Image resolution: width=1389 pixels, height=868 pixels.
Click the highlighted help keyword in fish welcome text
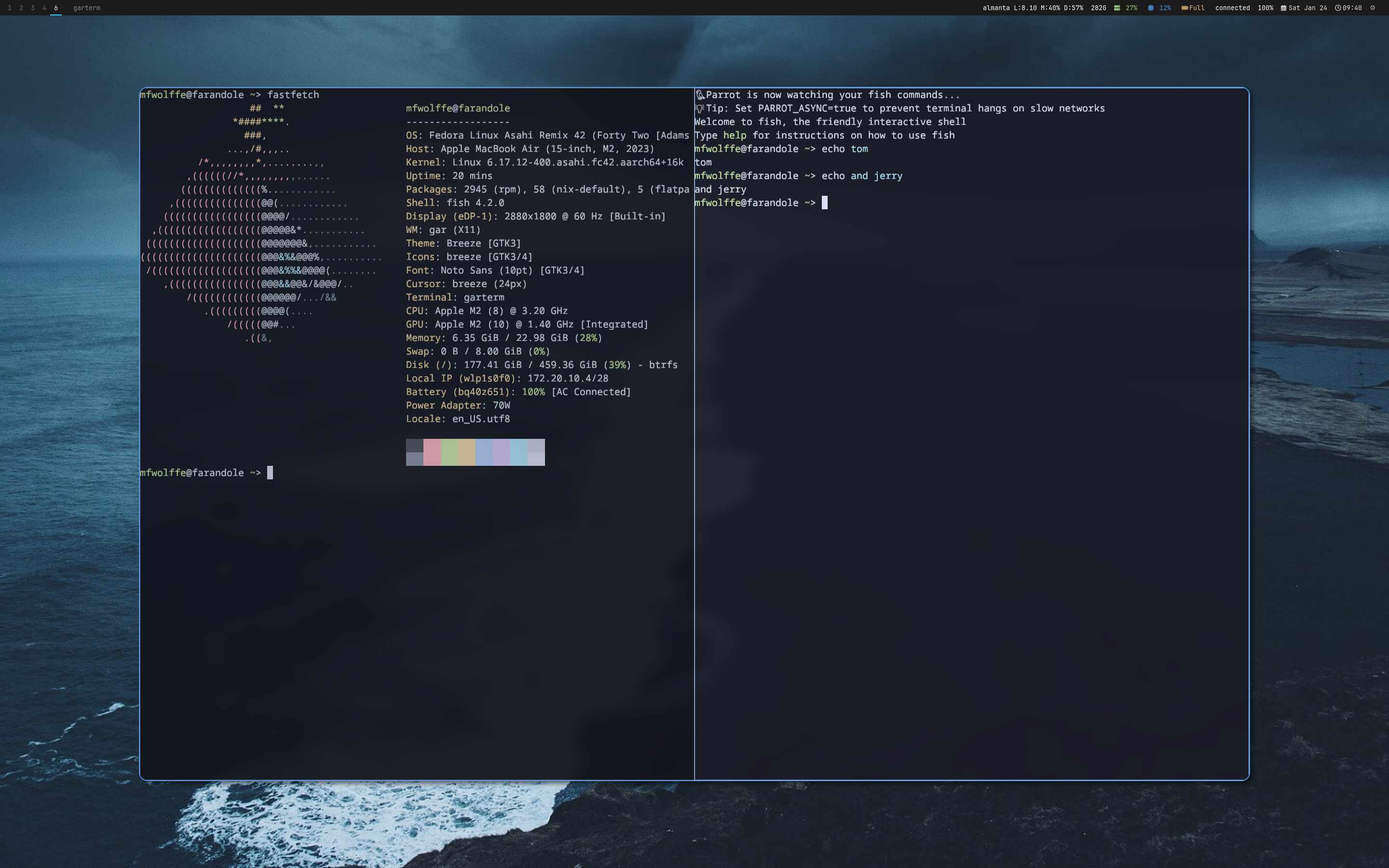point(735,135)
